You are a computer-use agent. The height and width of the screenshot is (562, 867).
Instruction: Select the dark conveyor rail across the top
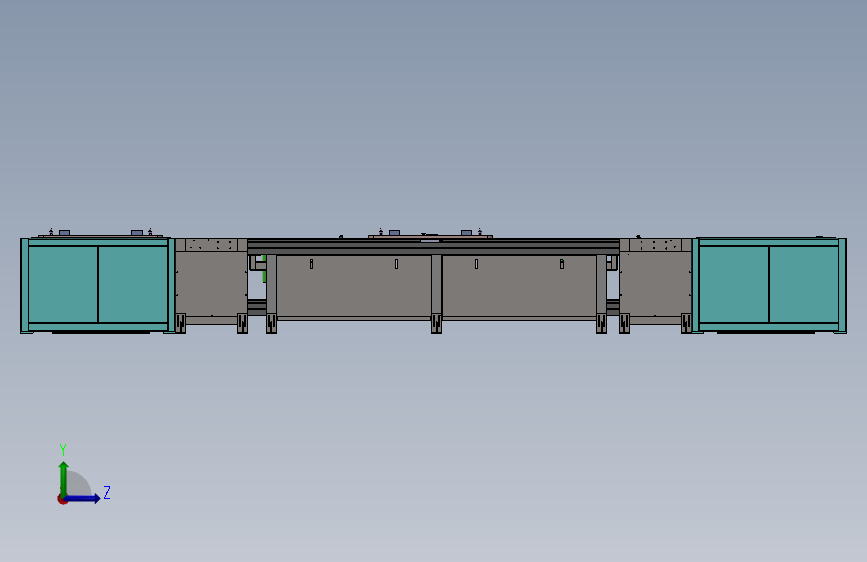pos(434,247)
